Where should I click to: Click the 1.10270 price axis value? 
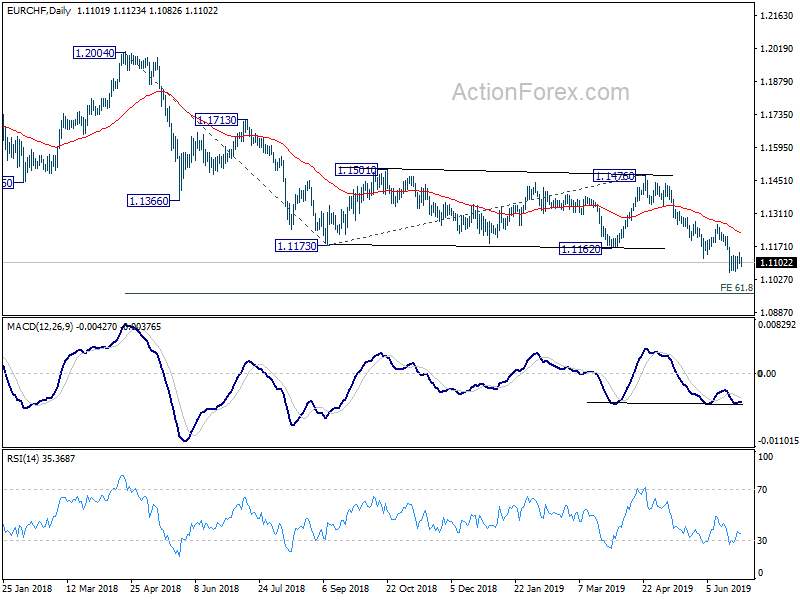pyautogui.click(x=777, y=280)
